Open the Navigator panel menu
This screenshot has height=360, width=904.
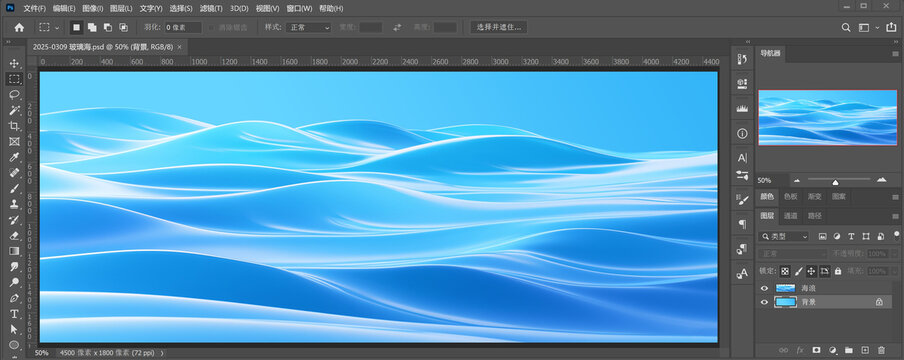pyautogui.click(x=895, y=53)
